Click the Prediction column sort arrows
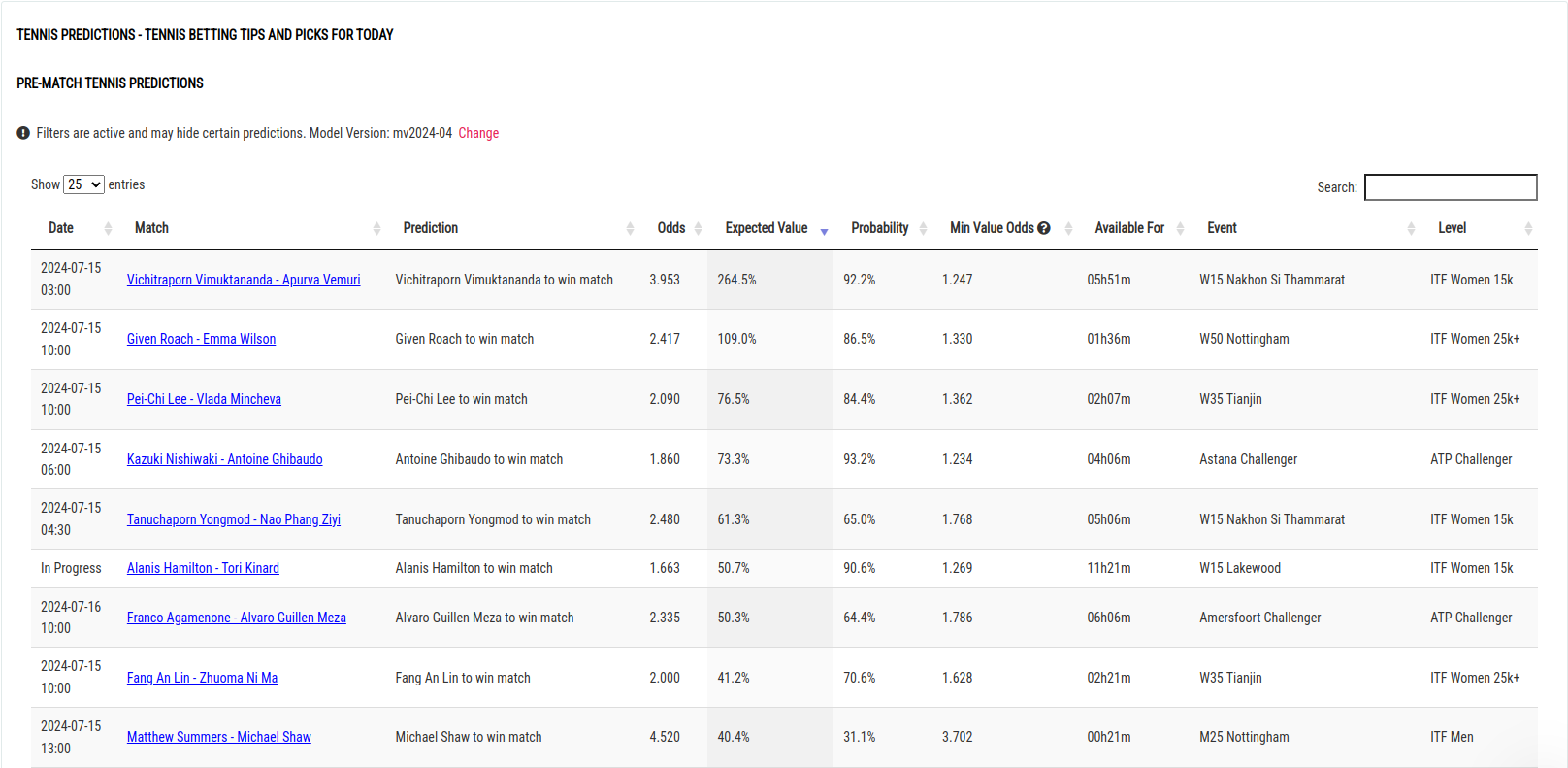This screenshot has height=768, width=1568. coord(630,228)
